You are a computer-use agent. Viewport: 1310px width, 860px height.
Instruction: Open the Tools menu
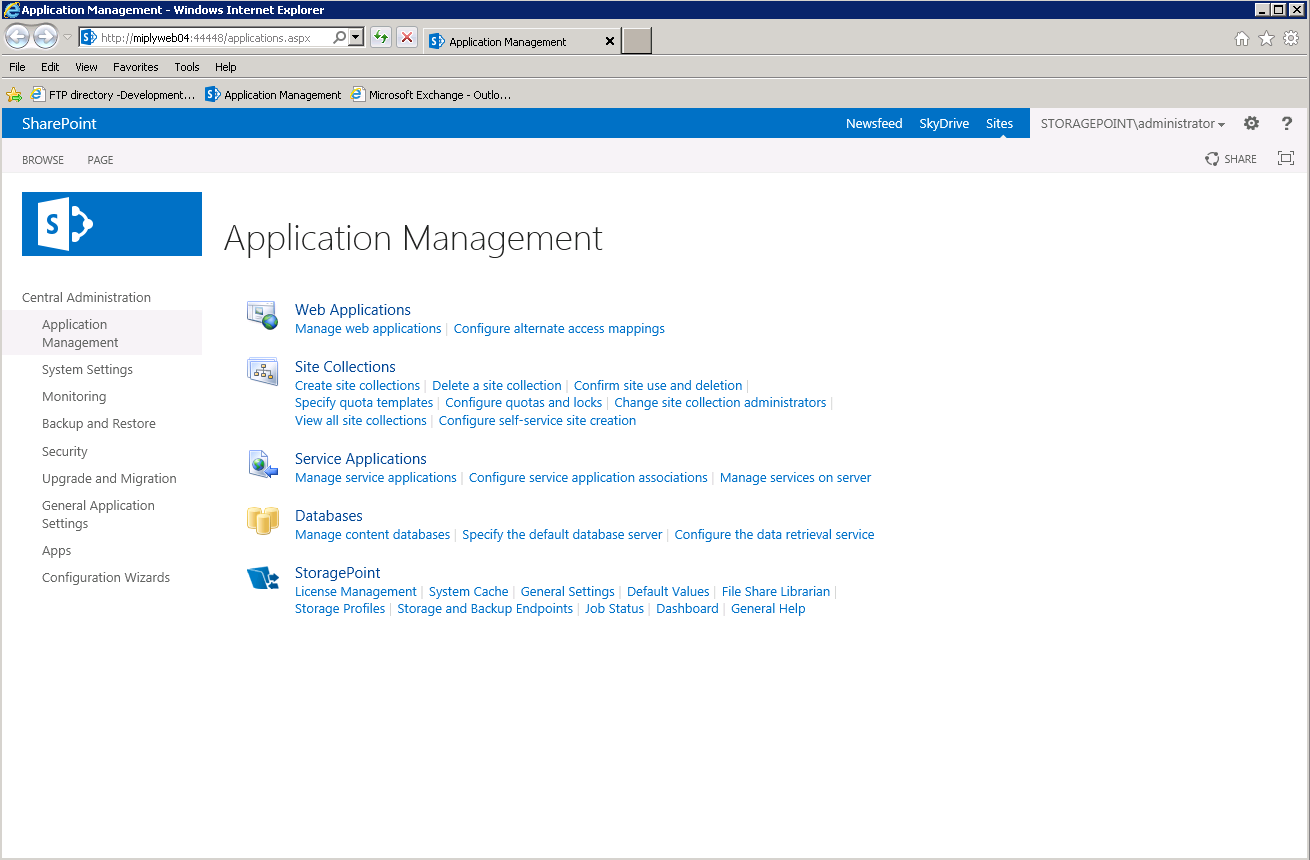click(187, 67)
